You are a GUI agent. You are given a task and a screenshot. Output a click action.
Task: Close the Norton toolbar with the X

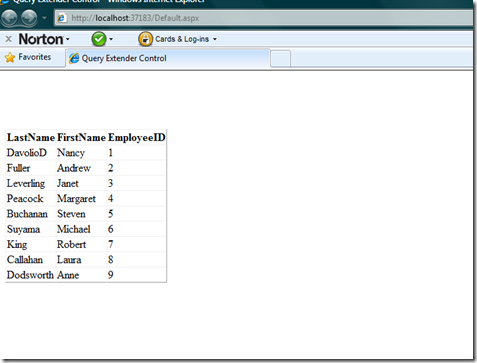(x=9, y=39)
